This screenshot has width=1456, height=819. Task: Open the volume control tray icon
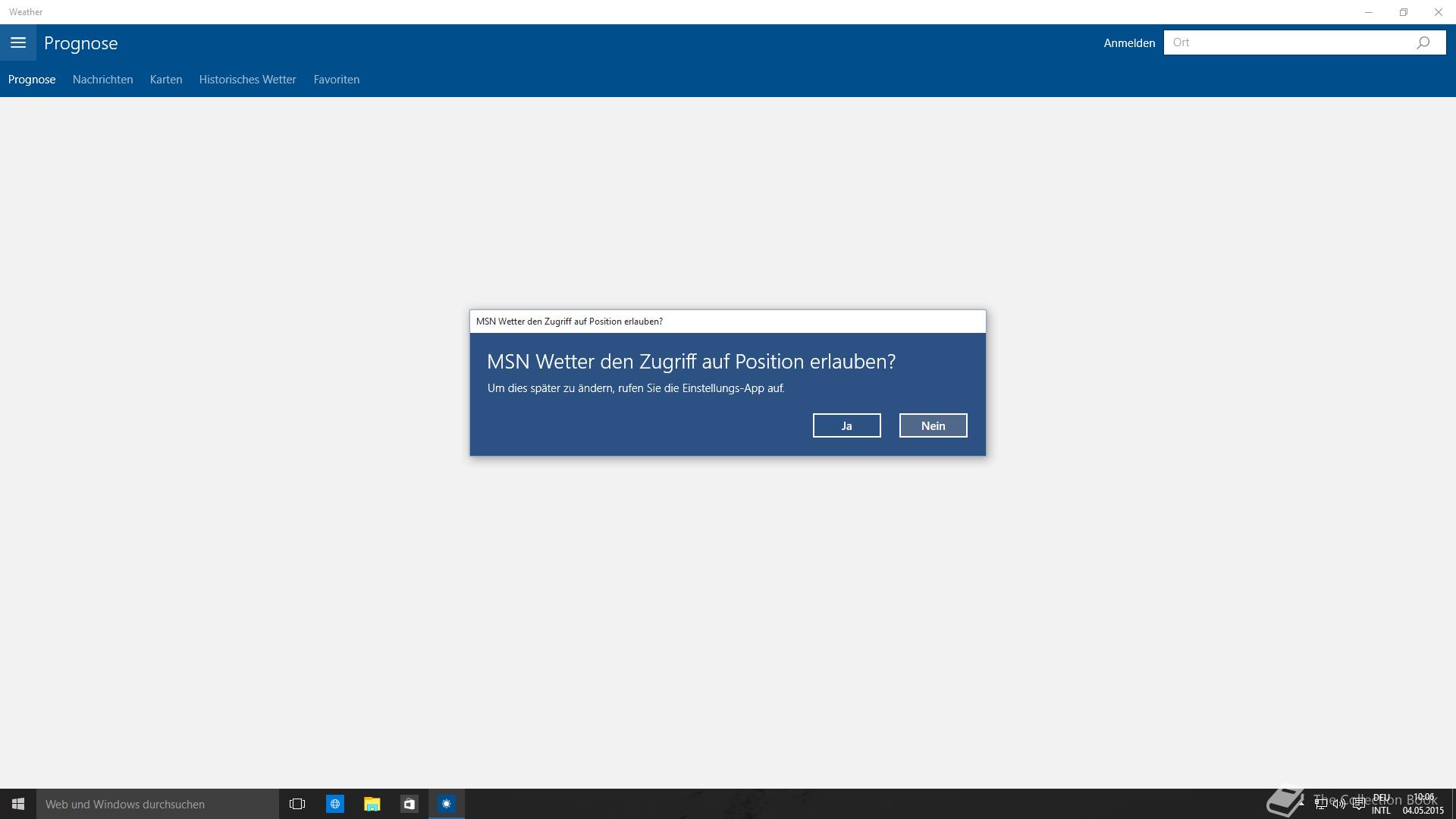point(1339,804)
